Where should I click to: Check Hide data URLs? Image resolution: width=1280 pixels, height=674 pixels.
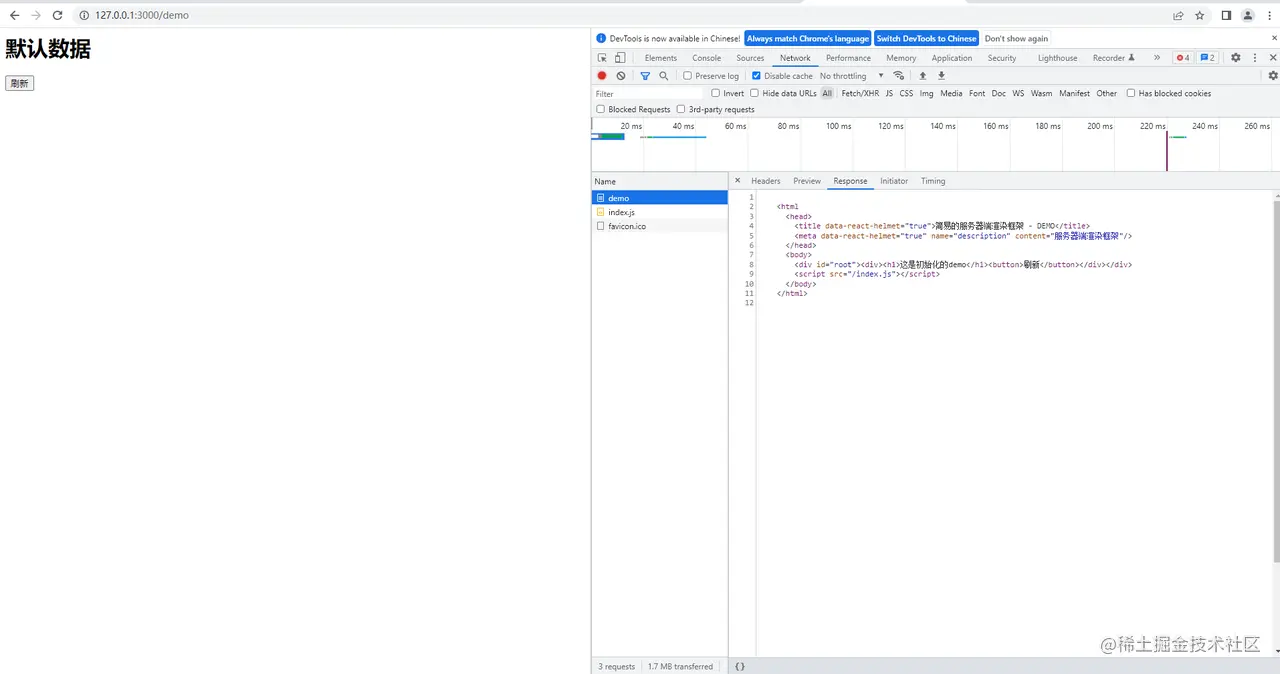(x=755, y=94)
